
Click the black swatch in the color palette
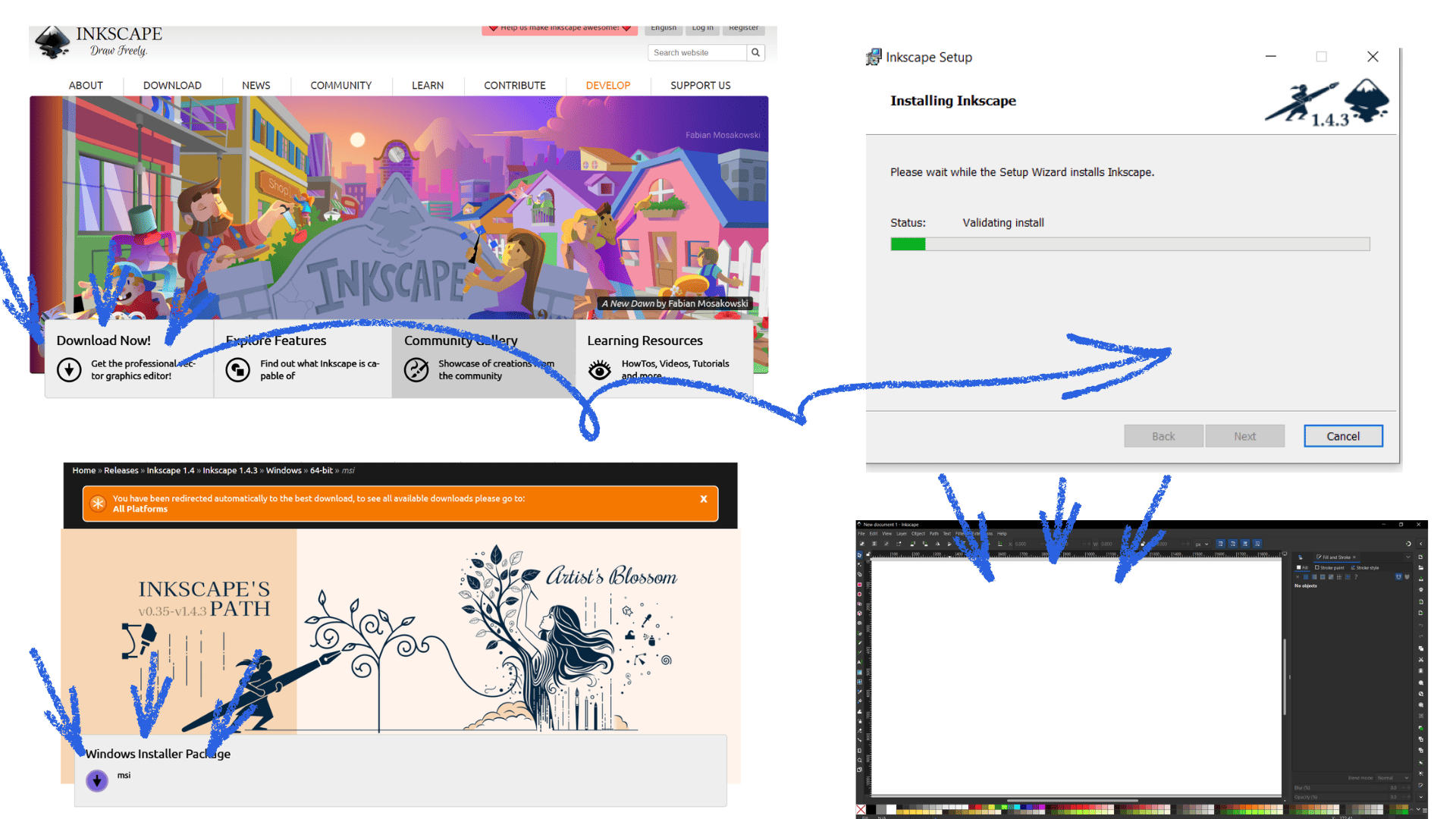pos(871,809)
